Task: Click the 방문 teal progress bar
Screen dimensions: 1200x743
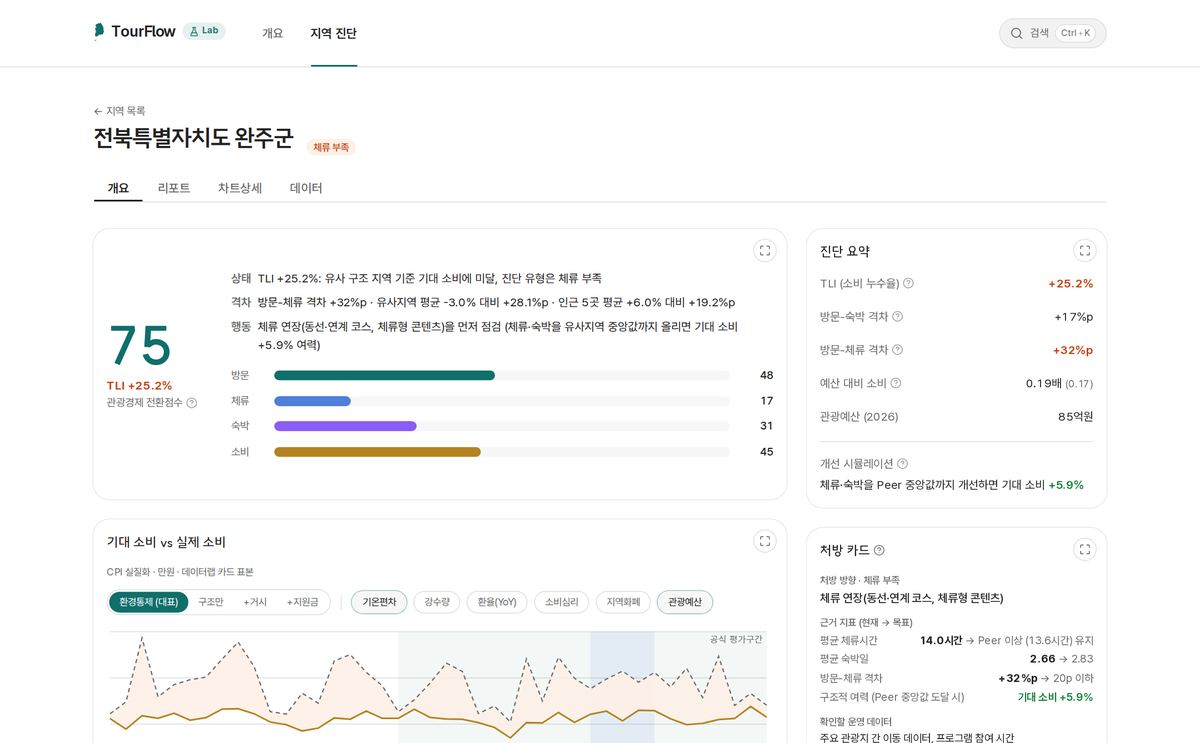Action: click(384, 376)
